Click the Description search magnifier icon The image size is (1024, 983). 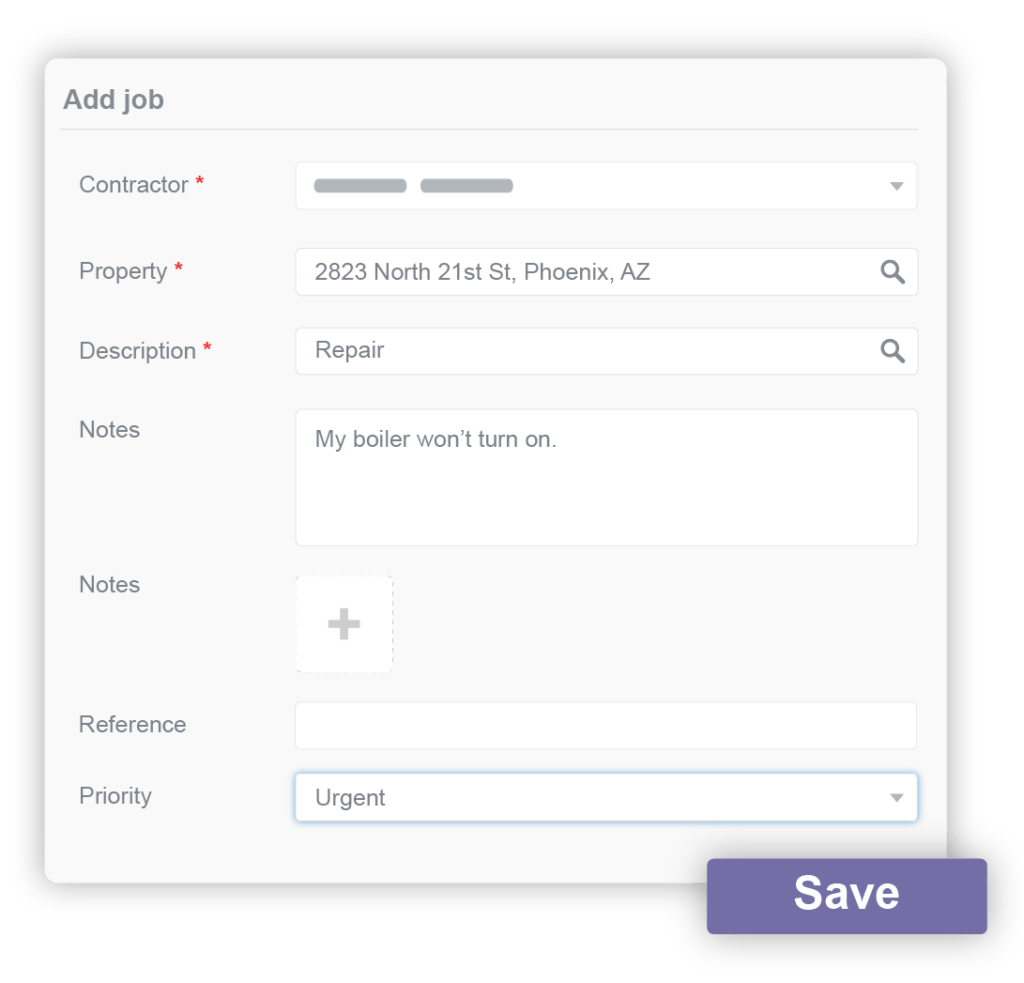(x=893, y=351)
